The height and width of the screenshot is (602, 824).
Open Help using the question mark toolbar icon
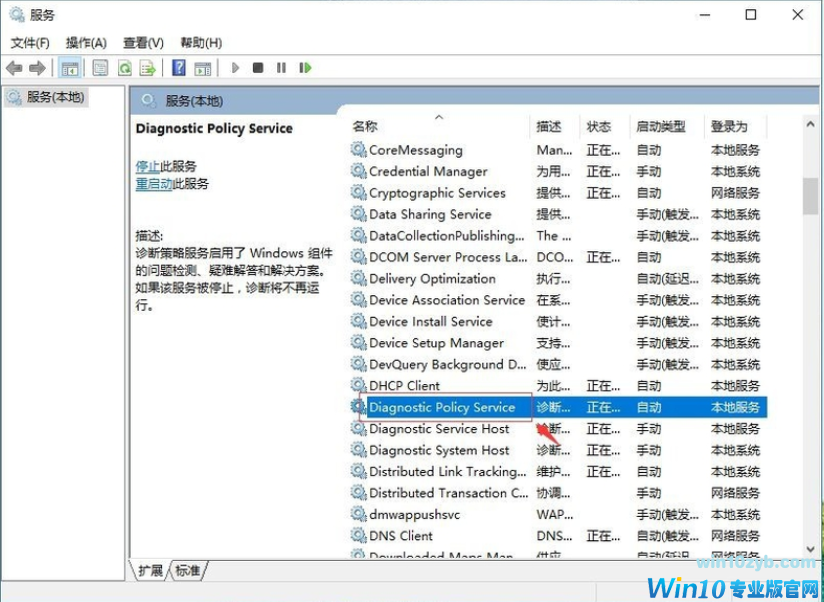pos(178,68)
